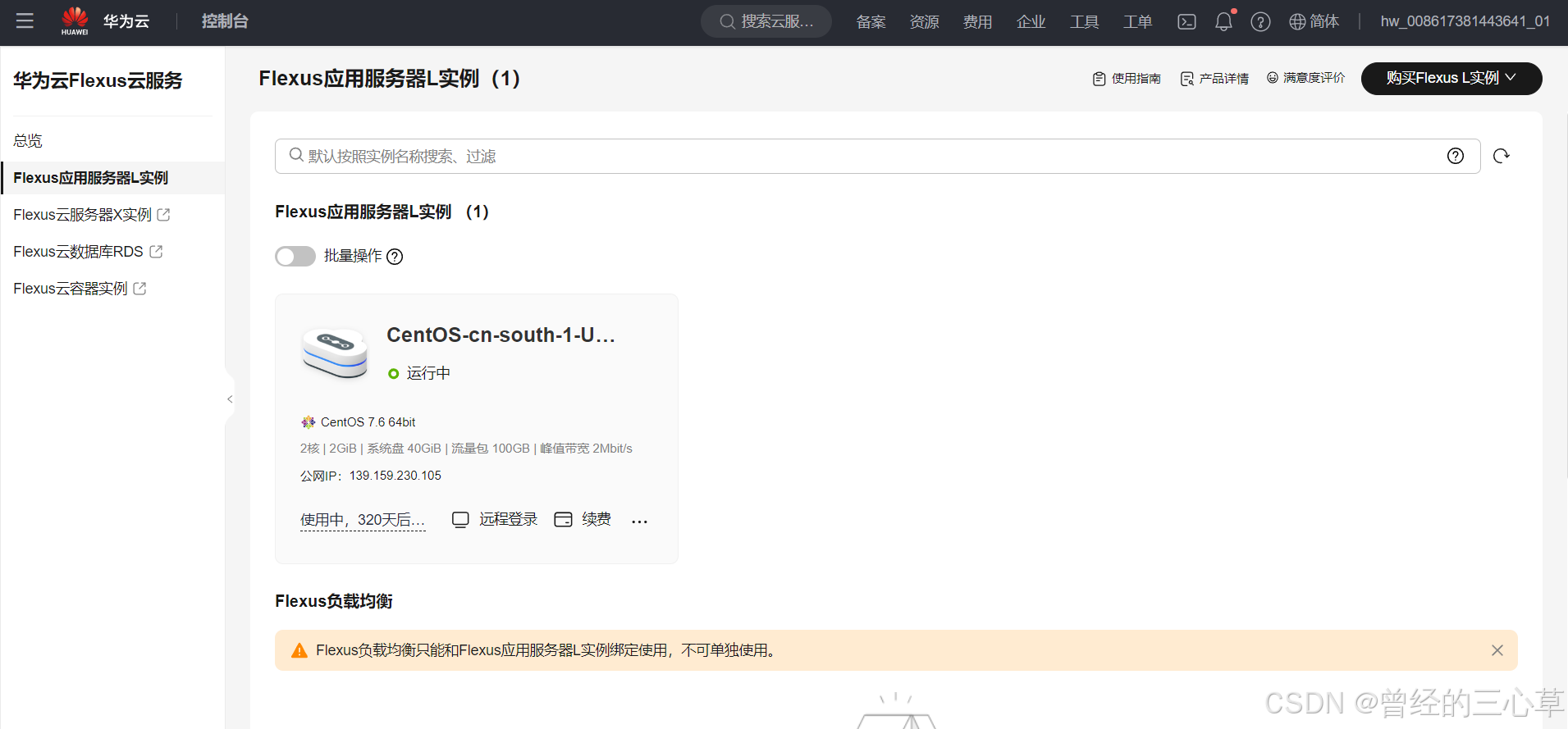Image resolution: width=1568 pixels, height=729 pixels.
Task: Click the 使用指南 document icon
Action: (x=1099, y=79)
